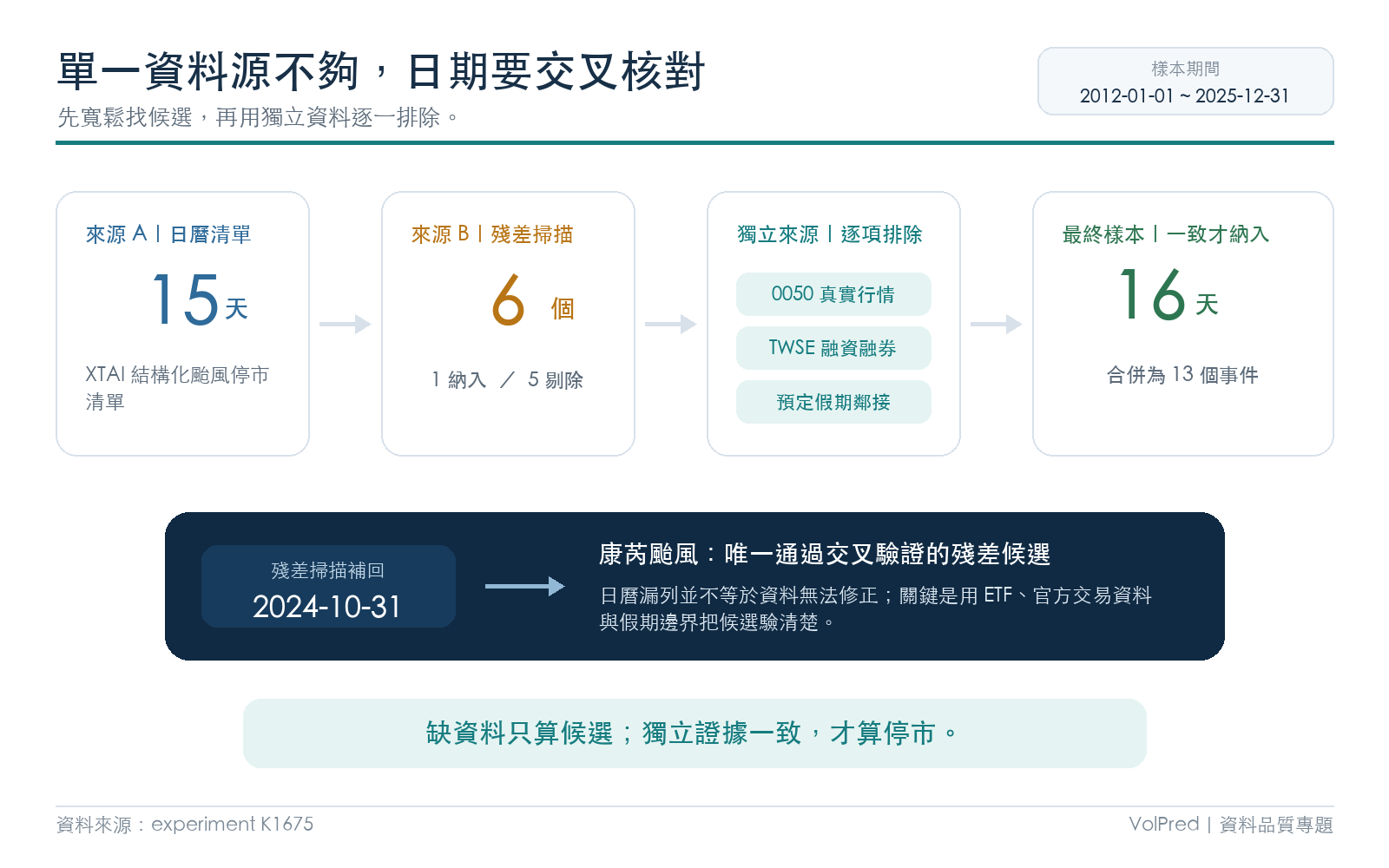Click the TWSE 融資融券 pill

tap(833, 348)
